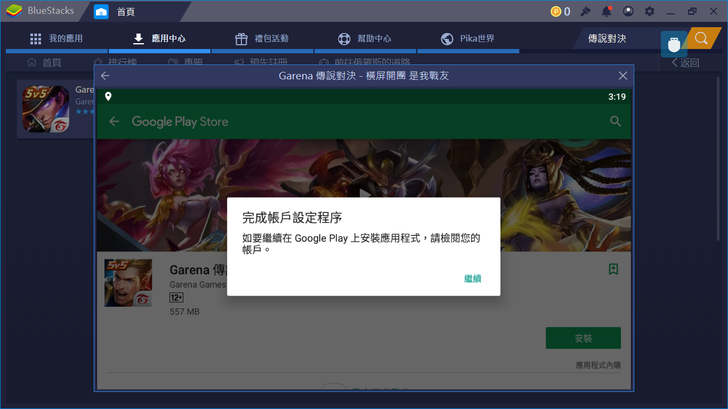Screen dimensions: 728x409
Task: Click the 557 MB size text
Action: point(185,312)
